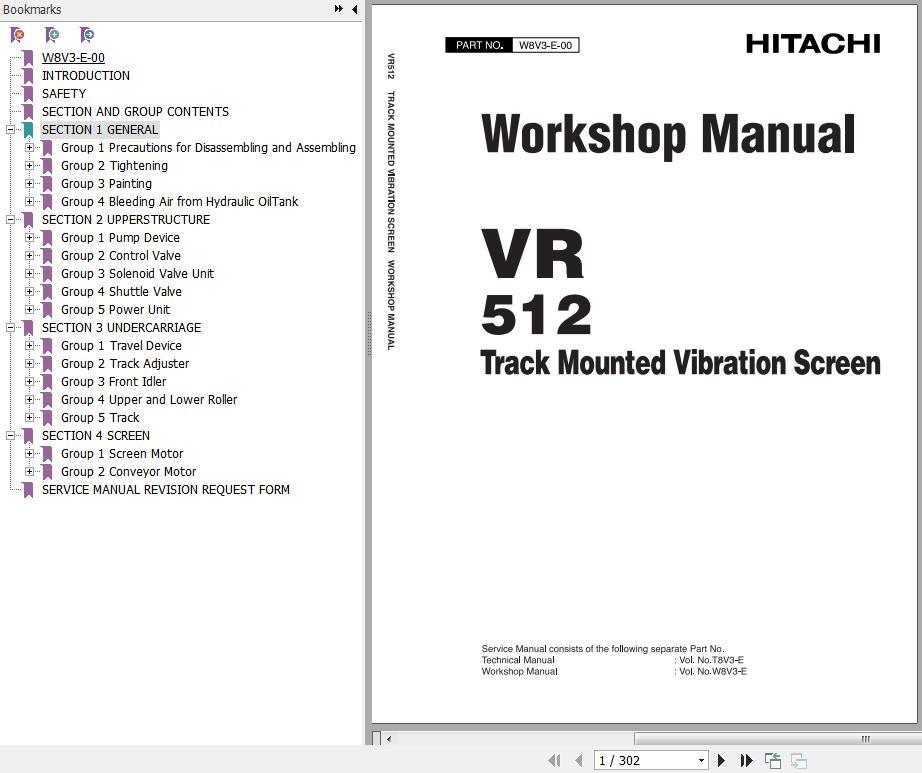Open Group 2 Track Adjuster bookmark text
Image resolution: width=922 pixels, height=773 pixels.
(125, 363)
